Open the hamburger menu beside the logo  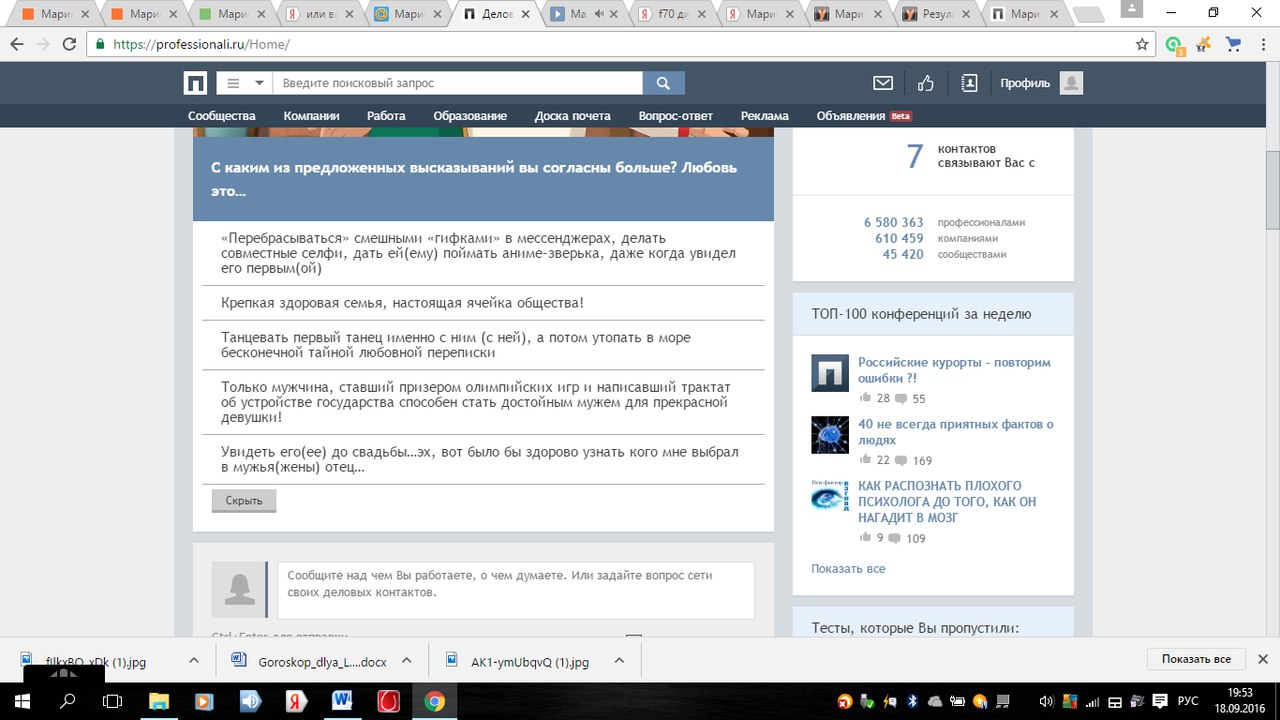[234, 83]
